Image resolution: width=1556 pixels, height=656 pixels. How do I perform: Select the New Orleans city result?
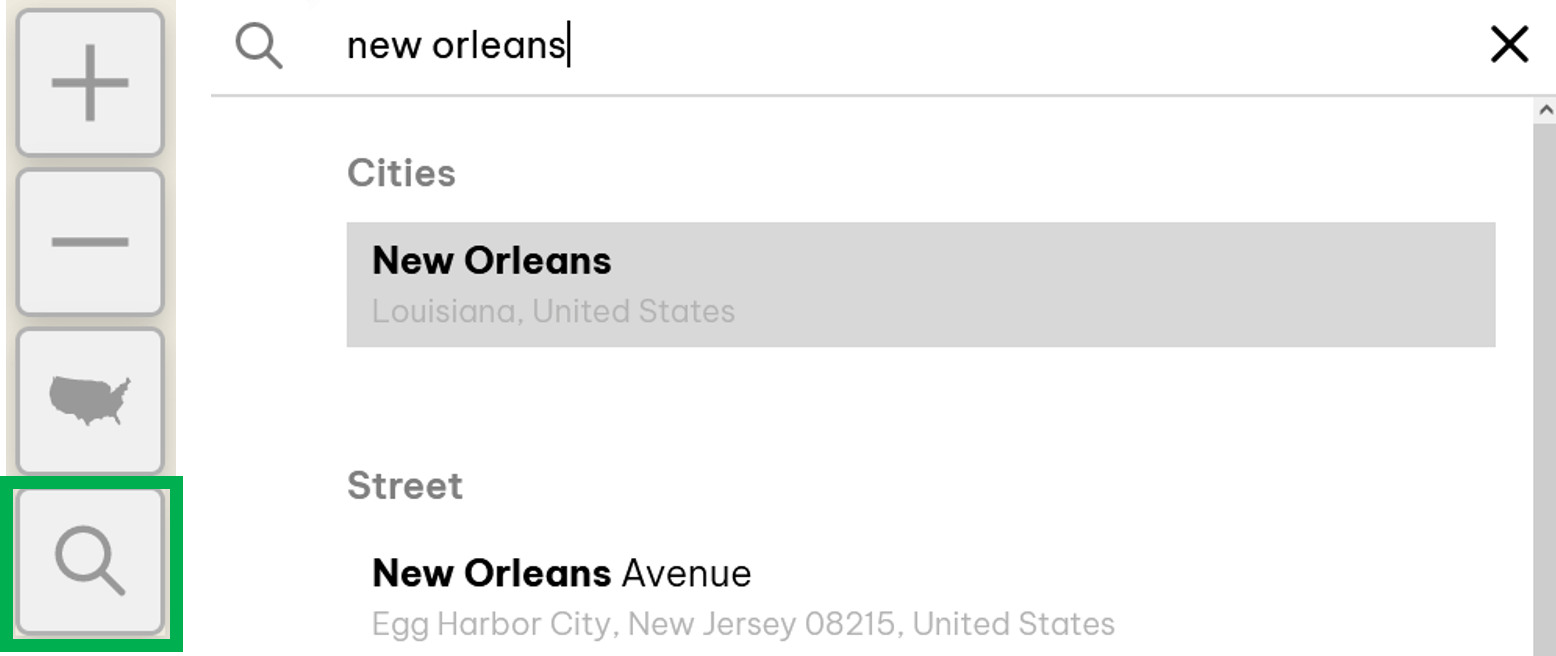[x=920, y=285]
